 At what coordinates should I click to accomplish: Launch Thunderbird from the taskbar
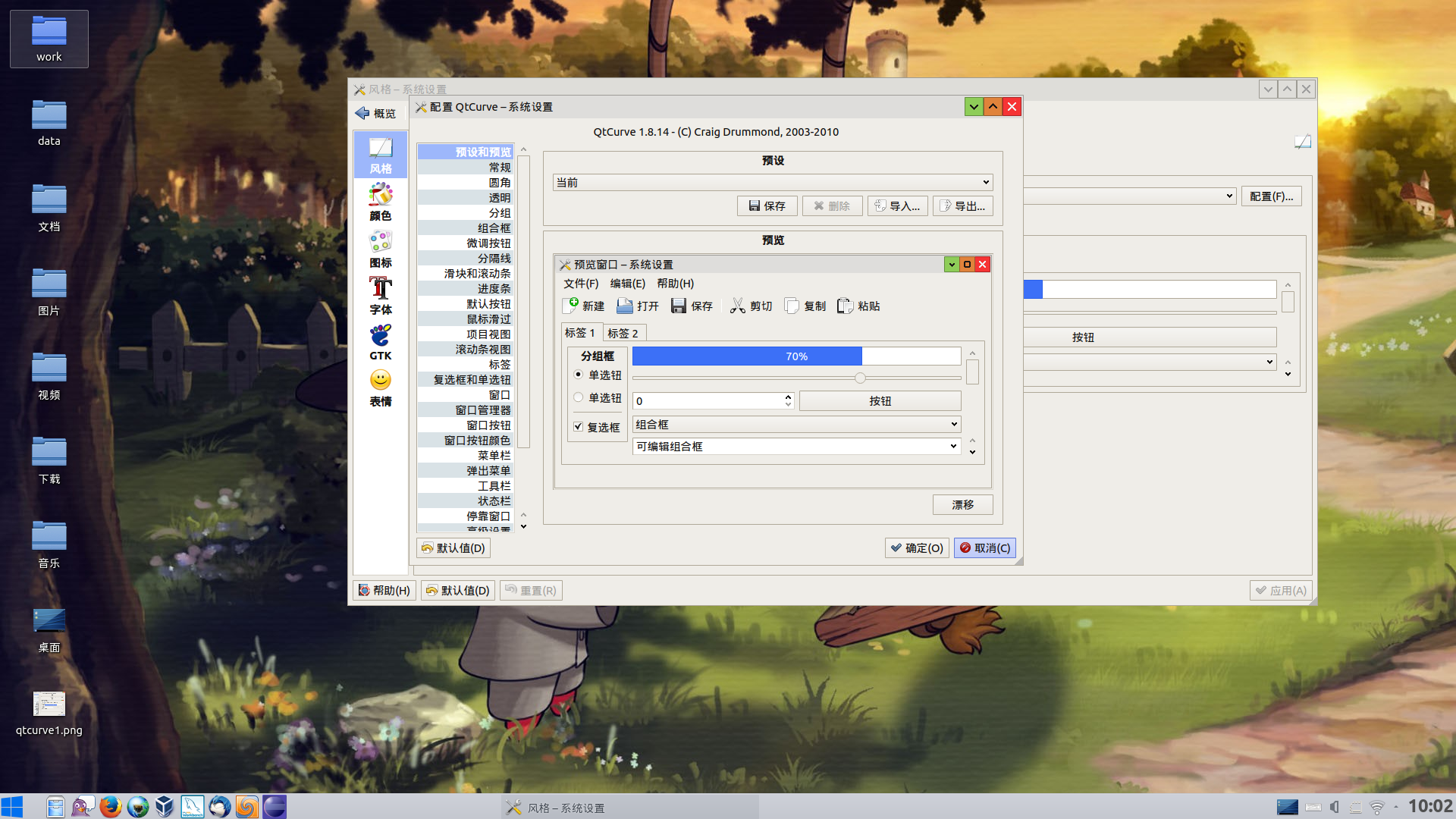point(220,806)
